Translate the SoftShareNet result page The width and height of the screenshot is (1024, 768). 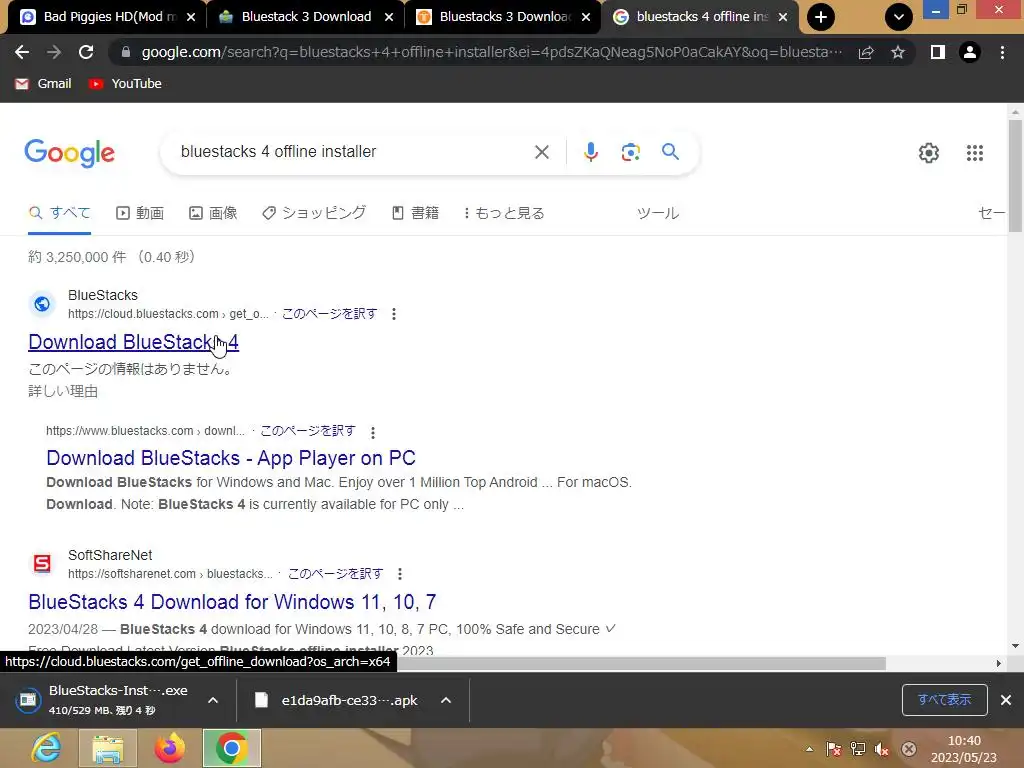(335, 574)
